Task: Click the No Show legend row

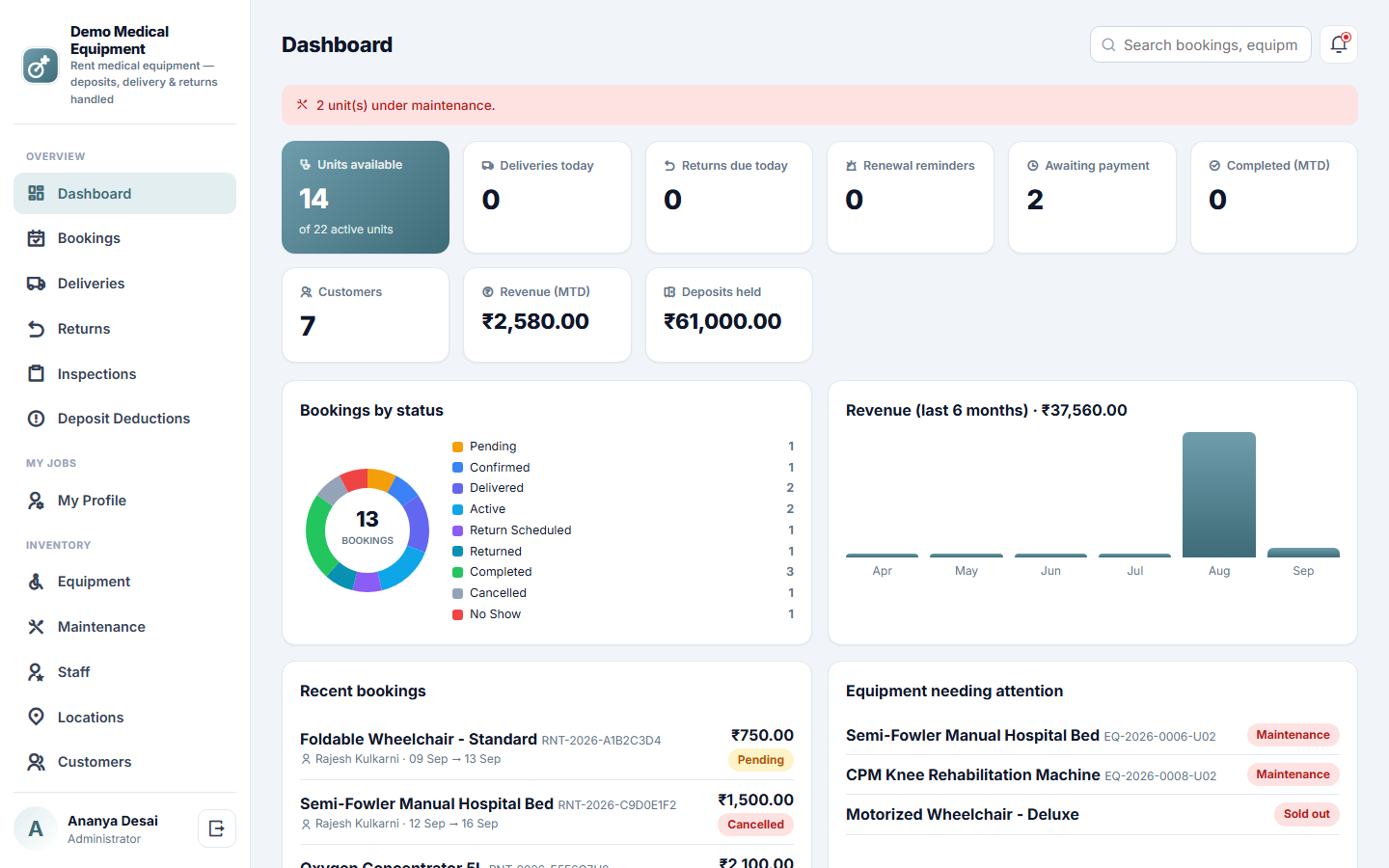Action: [x=623, y=614]
